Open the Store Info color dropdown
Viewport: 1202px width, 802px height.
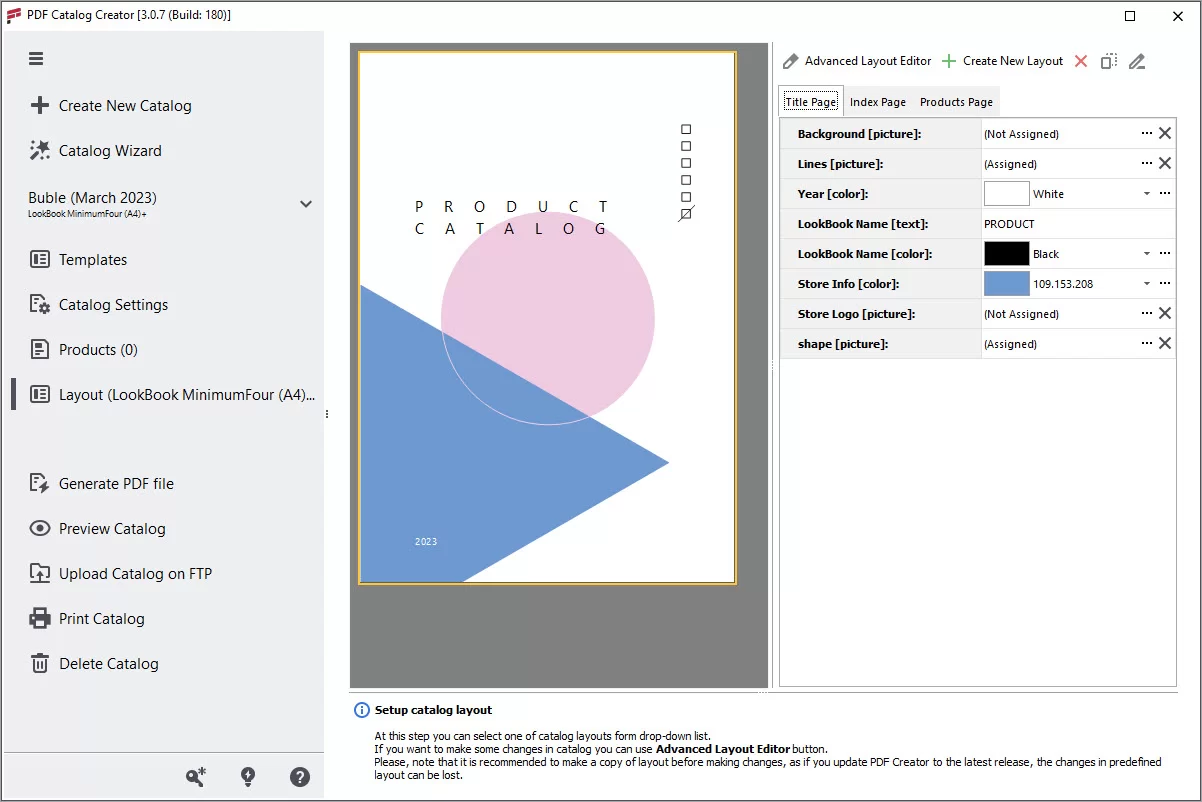pyautogui.click(x=1147, y=284)
